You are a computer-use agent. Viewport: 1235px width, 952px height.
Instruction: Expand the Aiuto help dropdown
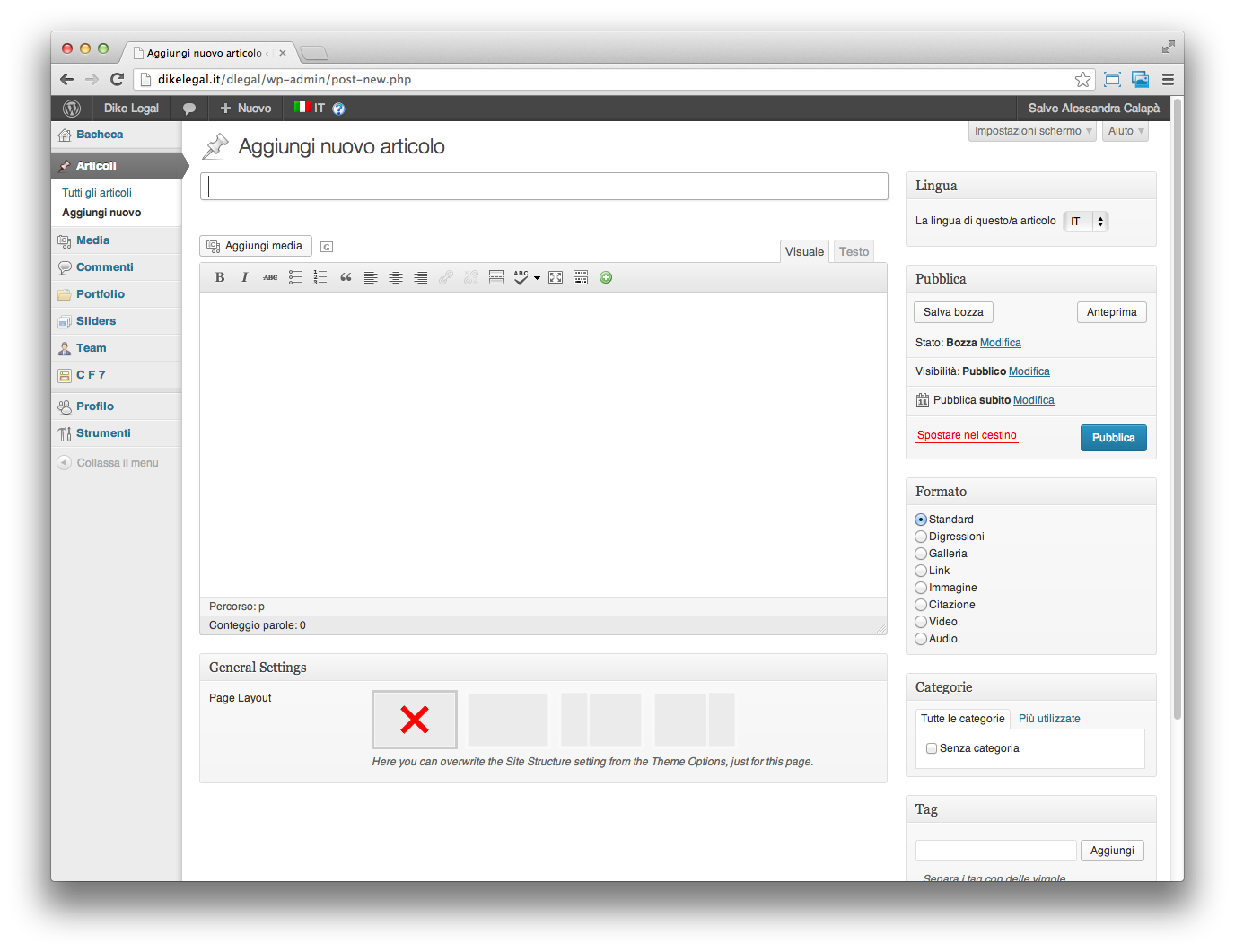pos(1126,131)
